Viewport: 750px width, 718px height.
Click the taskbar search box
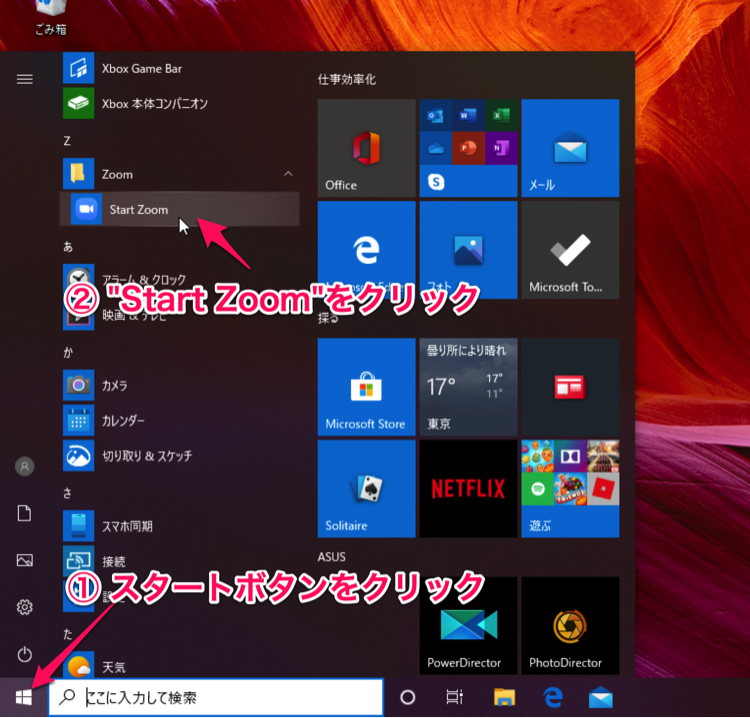216,697
